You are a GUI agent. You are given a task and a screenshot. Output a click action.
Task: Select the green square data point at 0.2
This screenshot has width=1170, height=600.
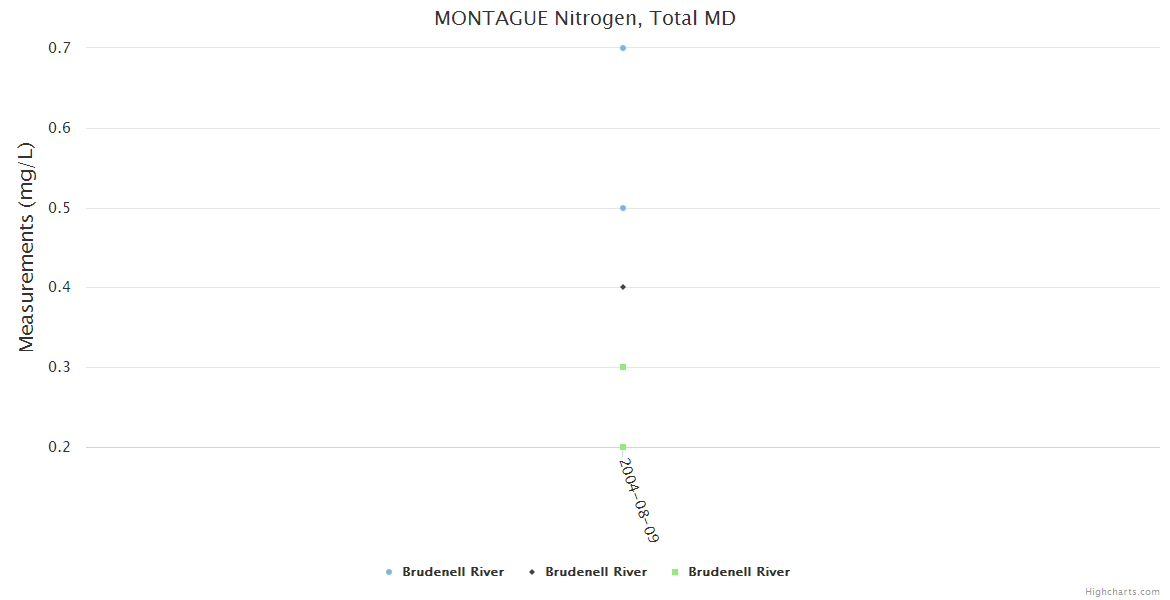623,447
